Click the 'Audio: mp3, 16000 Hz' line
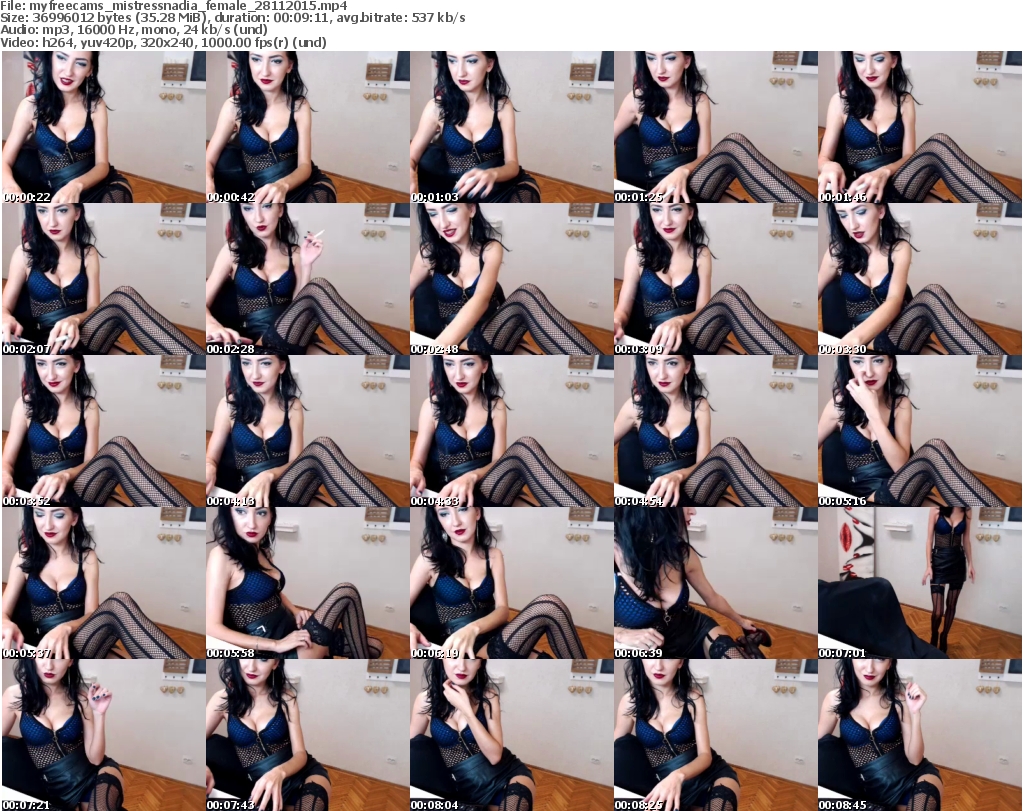Image resolution: width=1024 pixels, height=811 pixels. click(134, 30)
